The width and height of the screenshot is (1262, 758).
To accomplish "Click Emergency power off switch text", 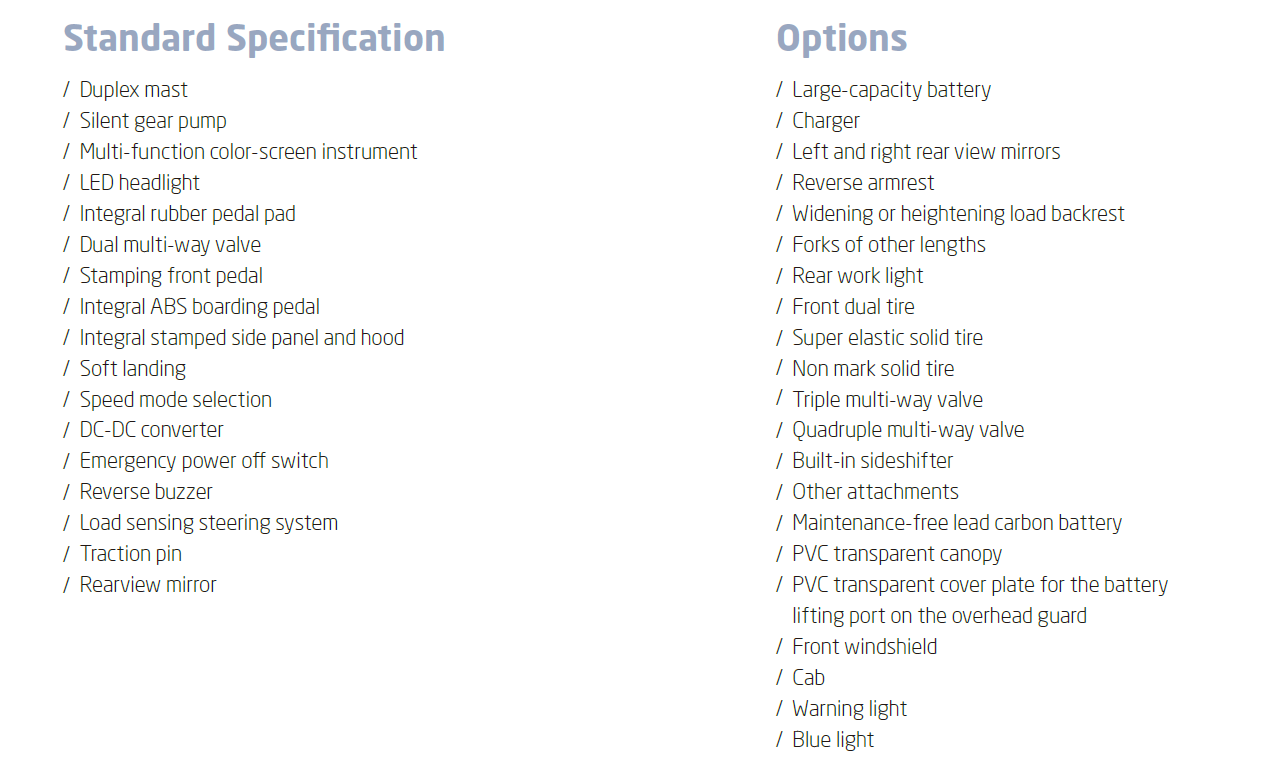I will [x=204, y=461].
